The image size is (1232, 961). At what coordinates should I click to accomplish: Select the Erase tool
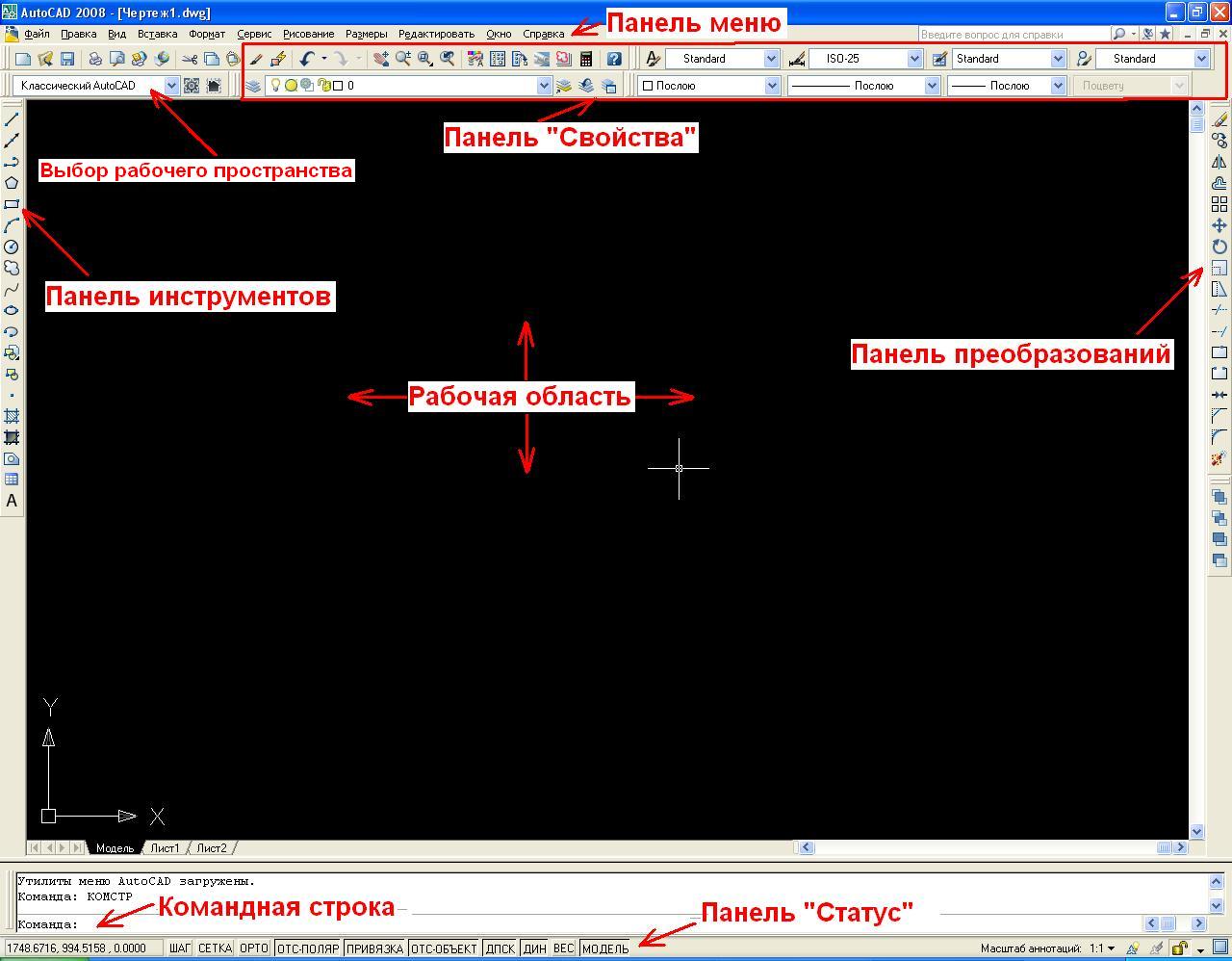coord(1219,119)
